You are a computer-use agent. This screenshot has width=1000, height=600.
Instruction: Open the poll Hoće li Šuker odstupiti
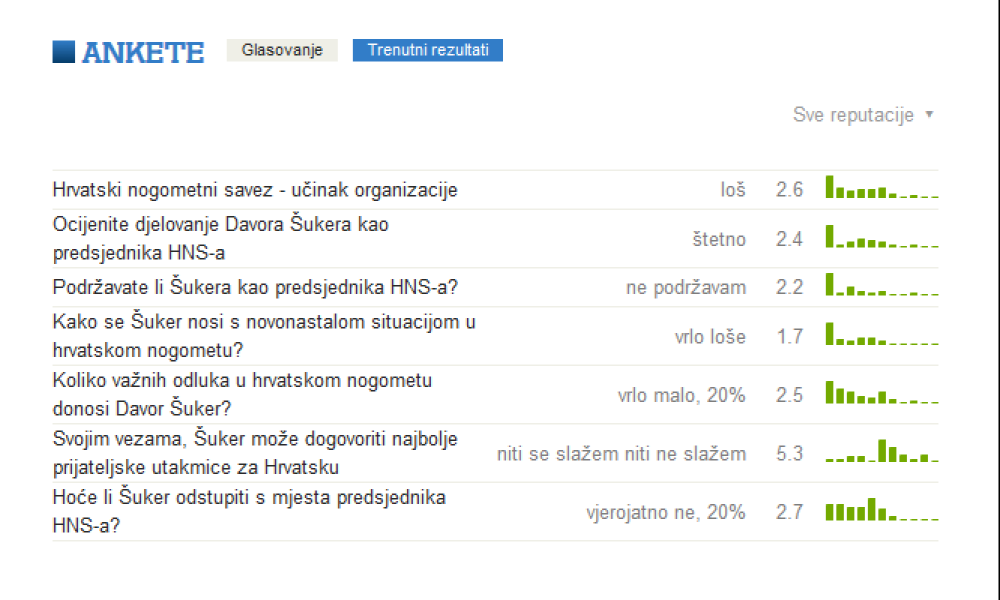pos(249,511)
